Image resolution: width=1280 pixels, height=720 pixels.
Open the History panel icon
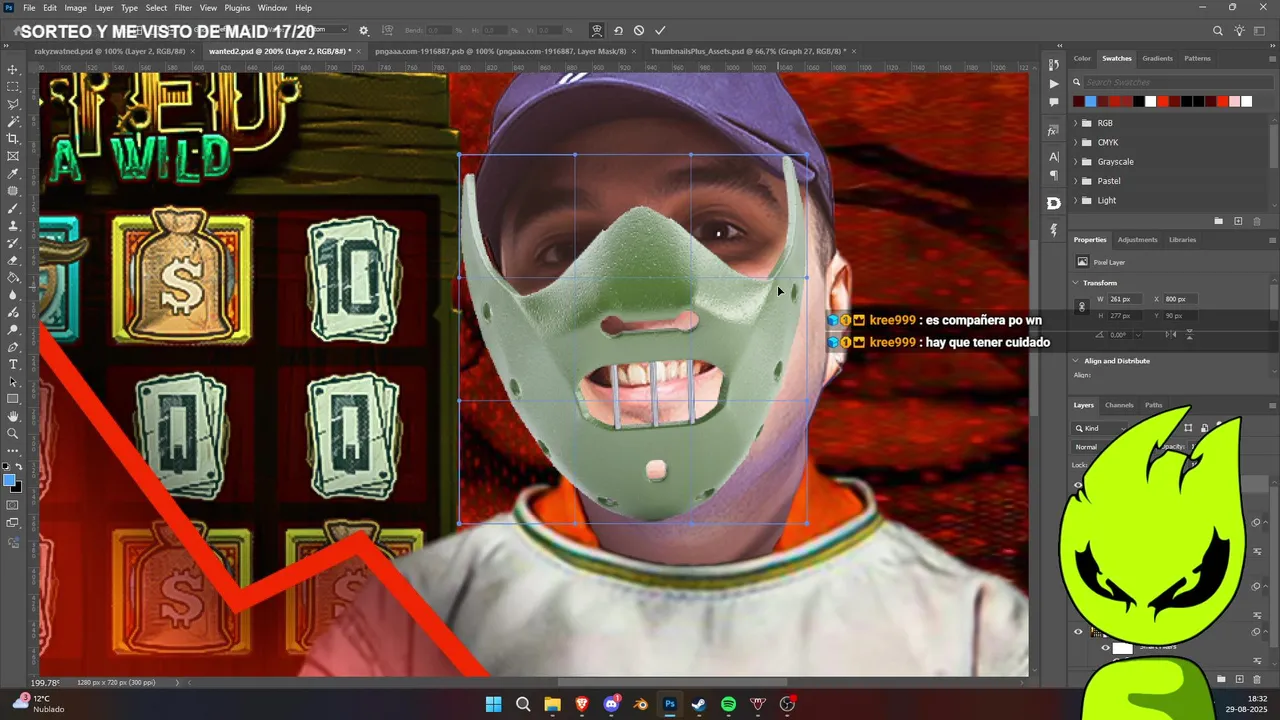(x=1053, y=65)
